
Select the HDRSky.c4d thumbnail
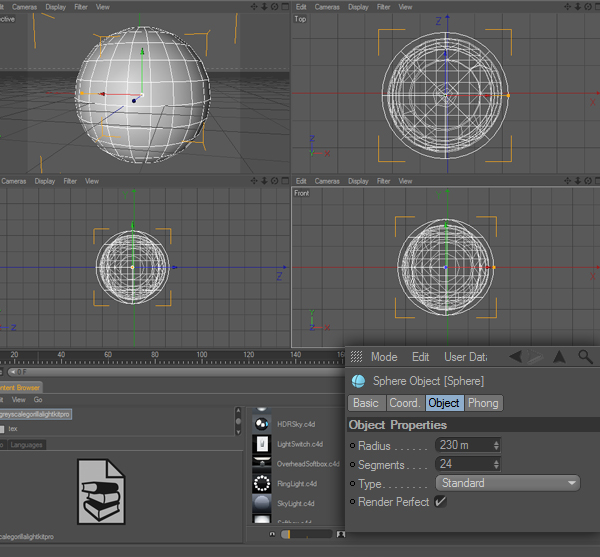tap(262, 424)
